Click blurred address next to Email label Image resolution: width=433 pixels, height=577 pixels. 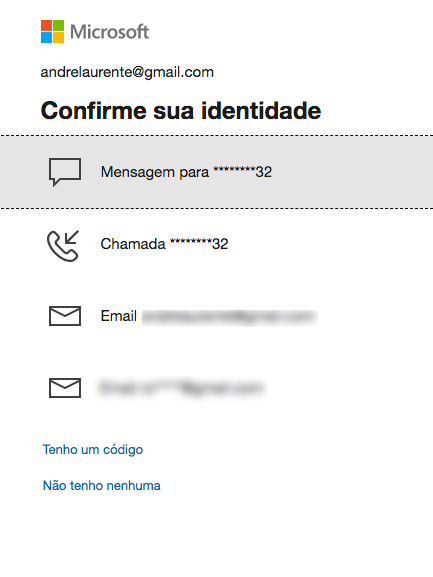click(229, 317)
